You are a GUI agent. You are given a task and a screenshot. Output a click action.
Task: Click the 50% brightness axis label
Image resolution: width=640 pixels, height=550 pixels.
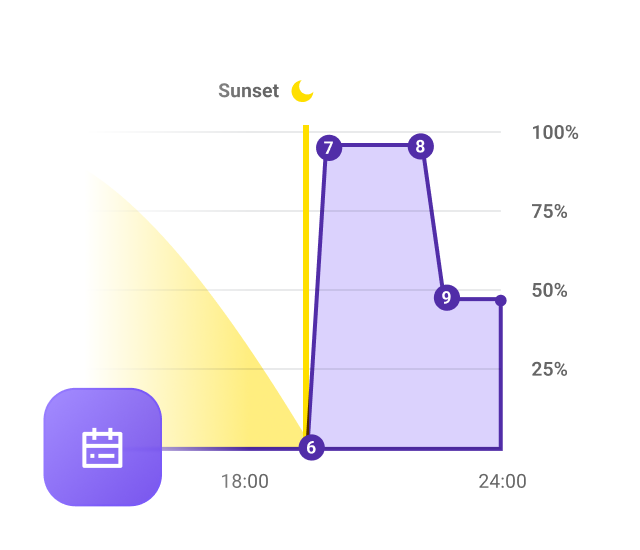pyautogui.click(x=549, y=291)
